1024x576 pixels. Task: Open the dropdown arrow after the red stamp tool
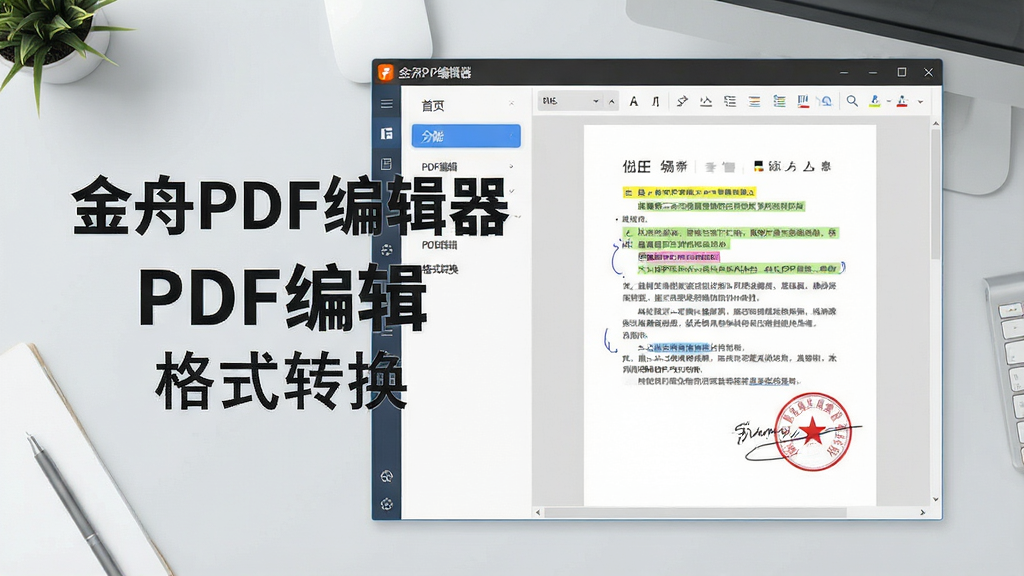click(x=920, y=102)
